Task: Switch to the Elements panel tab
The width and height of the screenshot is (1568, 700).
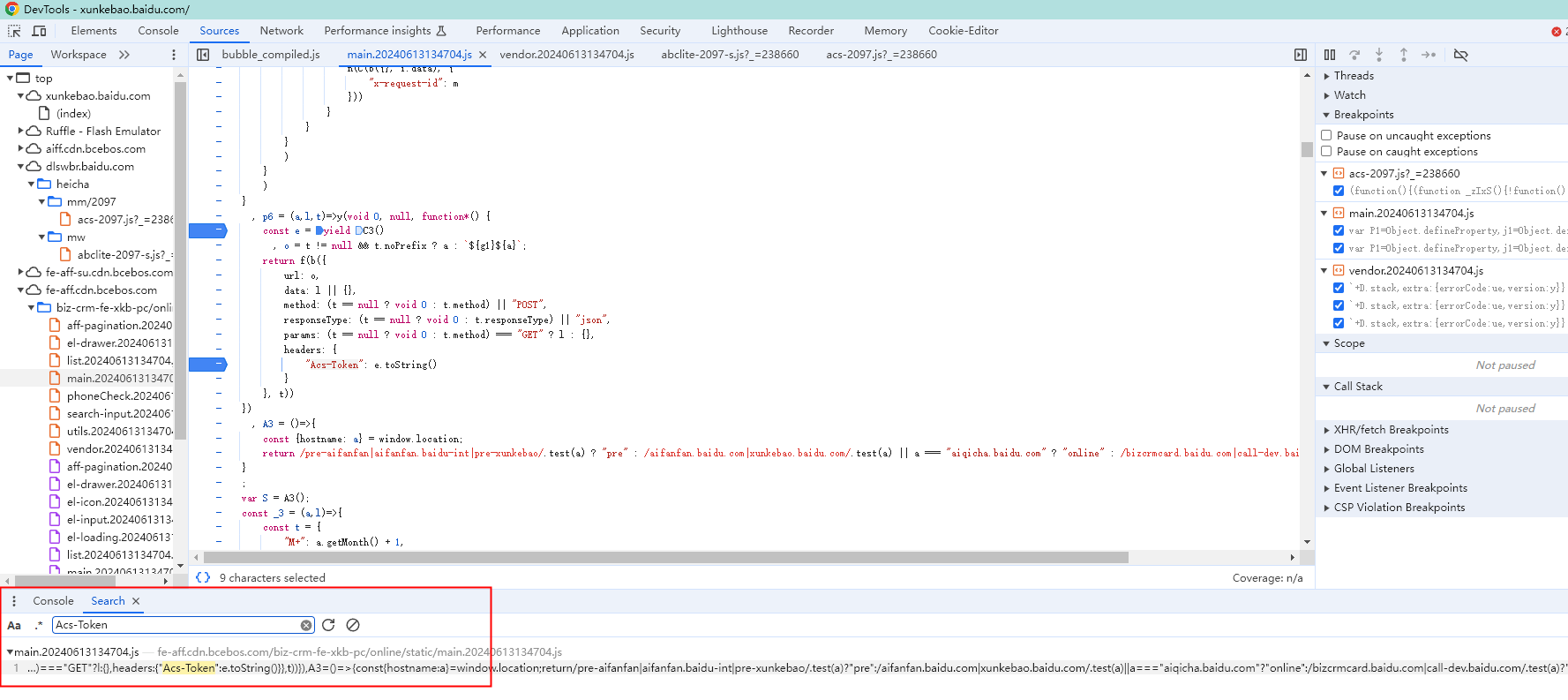Action: coord(94,31)
